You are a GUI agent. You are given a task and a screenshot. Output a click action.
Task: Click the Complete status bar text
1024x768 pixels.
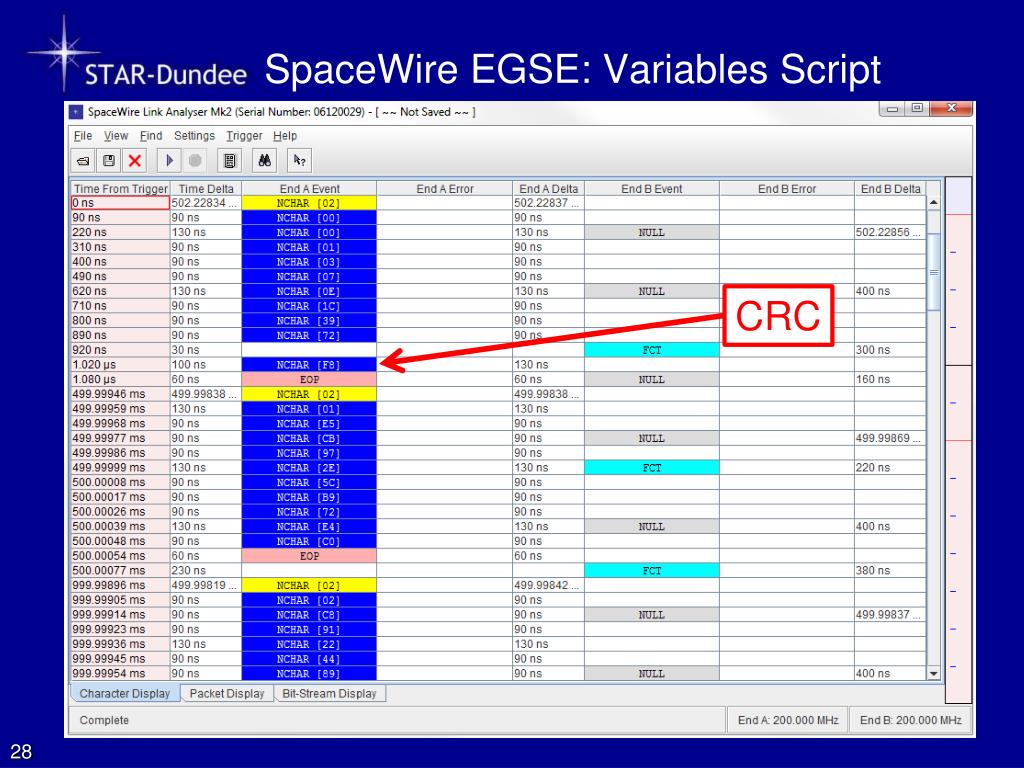point(104,720)
